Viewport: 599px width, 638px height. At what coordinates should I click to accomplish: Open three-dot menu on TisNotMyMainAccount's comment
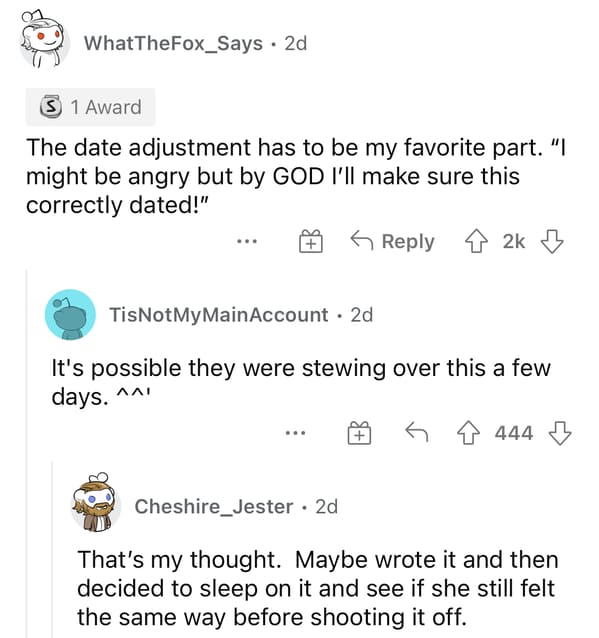pos(295,433)
